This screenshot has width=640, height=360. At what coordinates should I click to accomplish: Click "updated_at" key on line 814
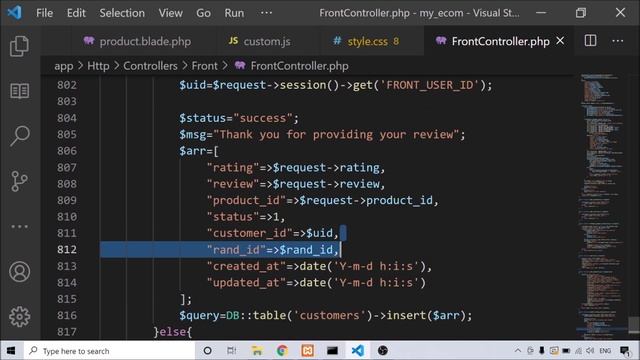click(x=246, y=282)
